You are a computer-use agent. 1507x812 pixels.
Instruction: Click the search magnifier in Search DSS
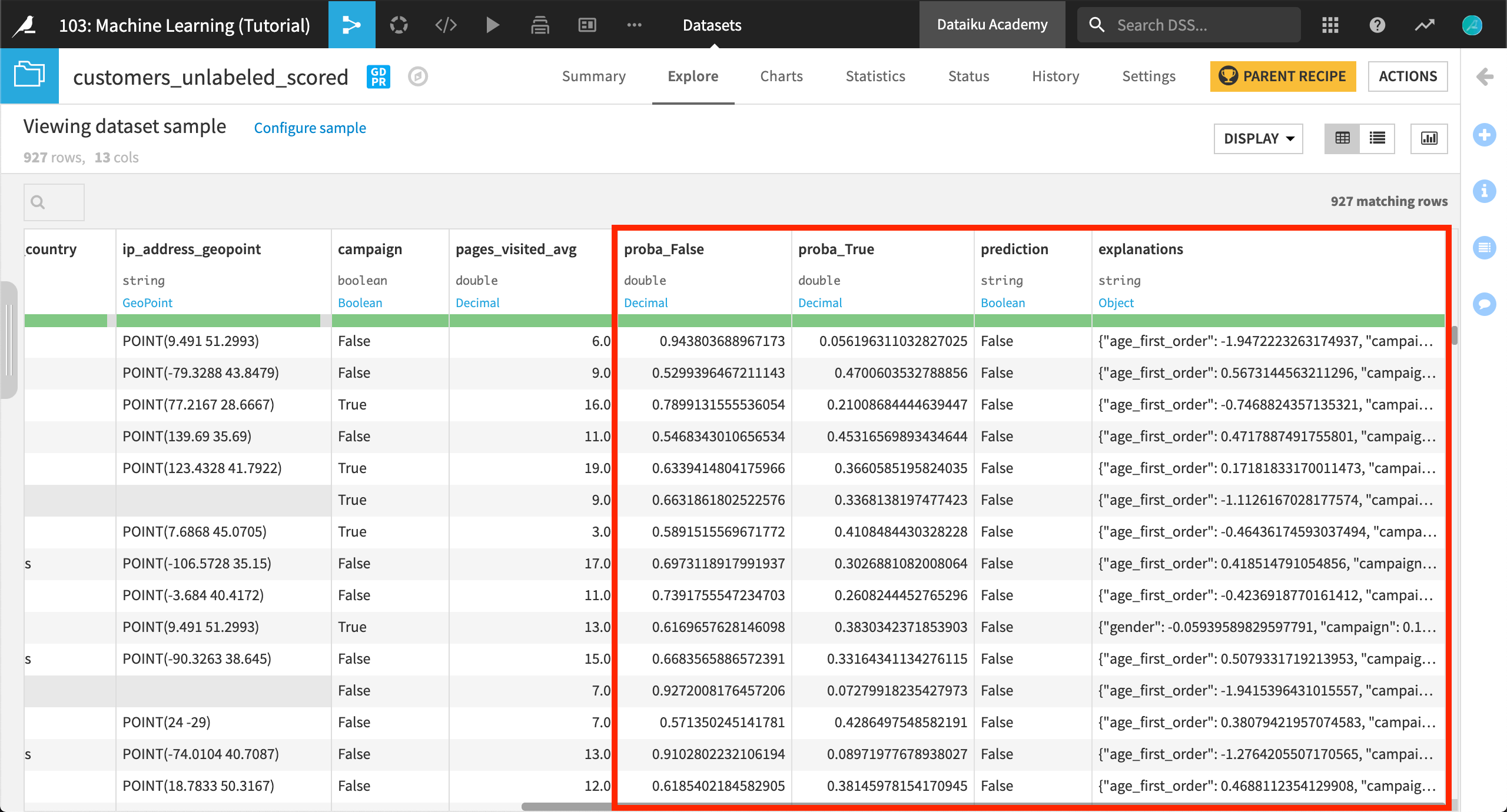tap(1097, 25)
